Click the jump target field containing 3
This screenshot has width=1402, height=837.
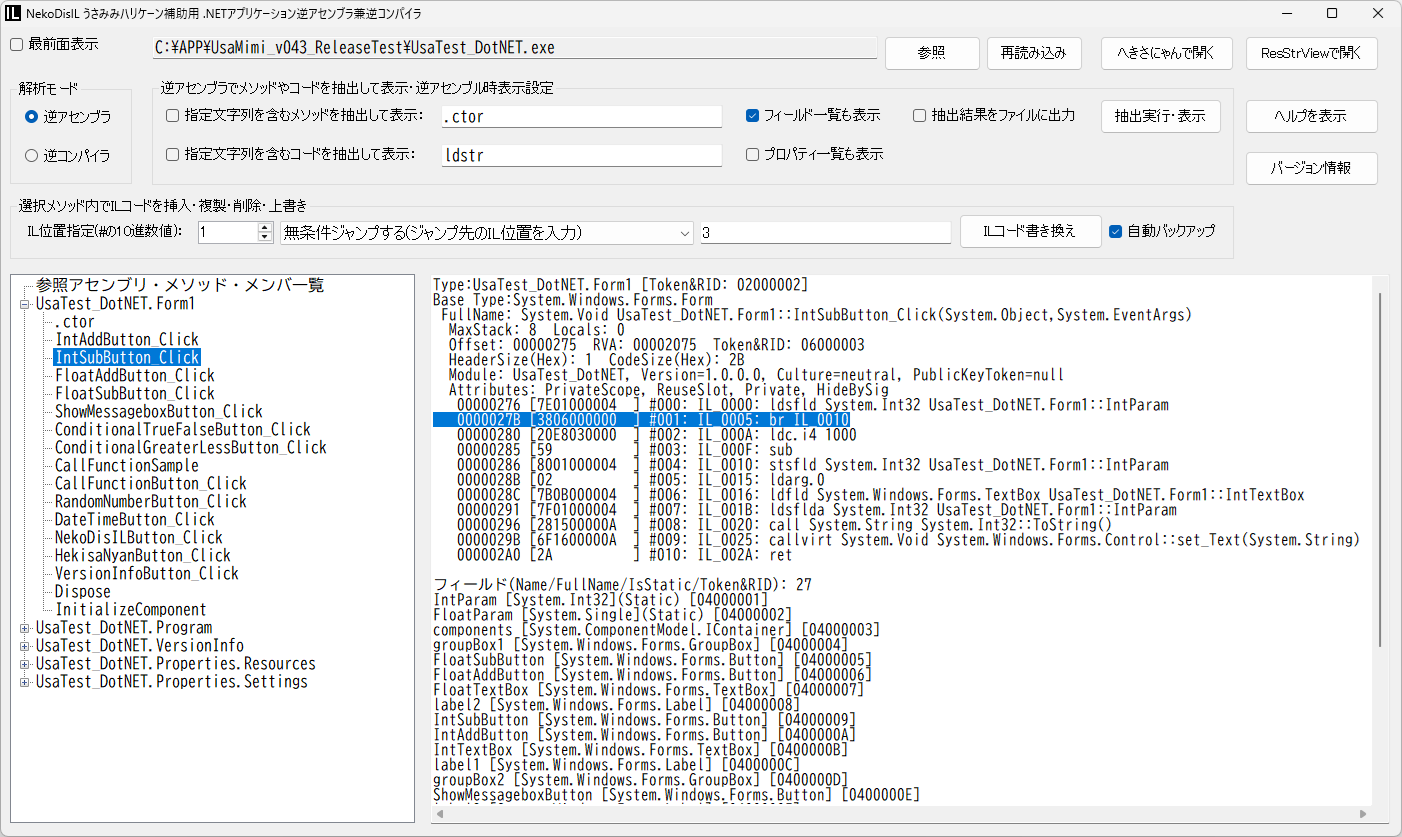click(825, 233)
